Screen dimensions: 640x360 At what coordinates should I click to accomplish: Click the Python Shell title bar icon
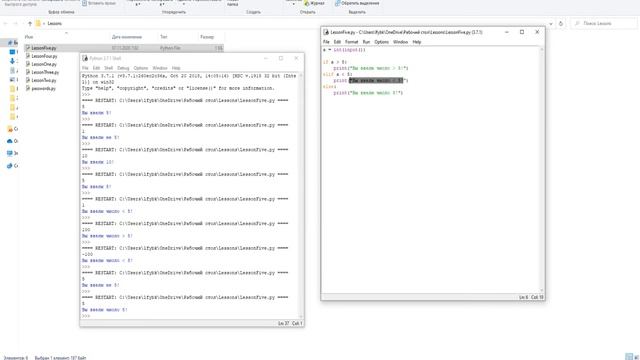point(85,58)
